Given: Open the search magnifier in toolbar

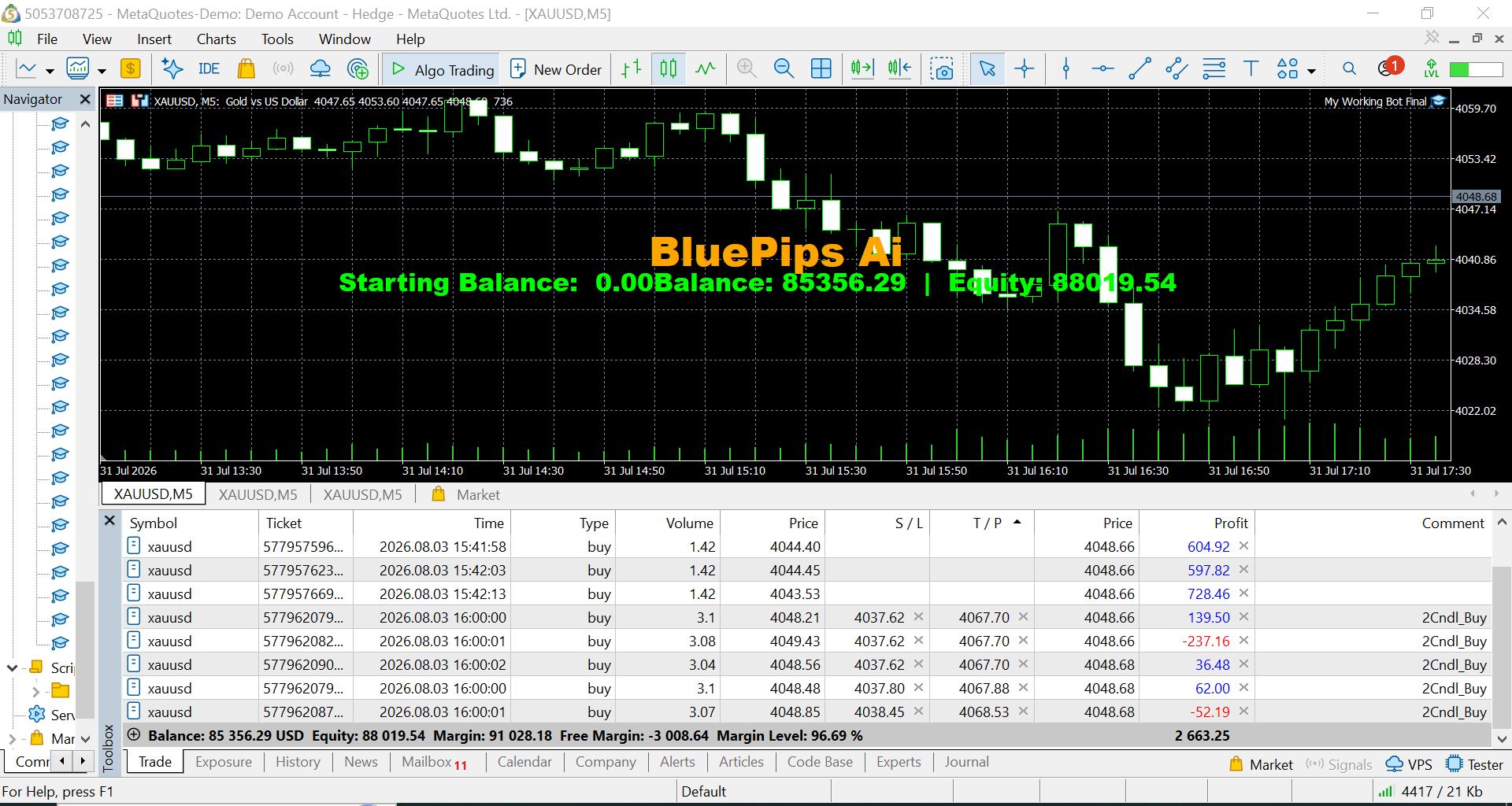Looking at the screenshot, I should [1349, 69].
